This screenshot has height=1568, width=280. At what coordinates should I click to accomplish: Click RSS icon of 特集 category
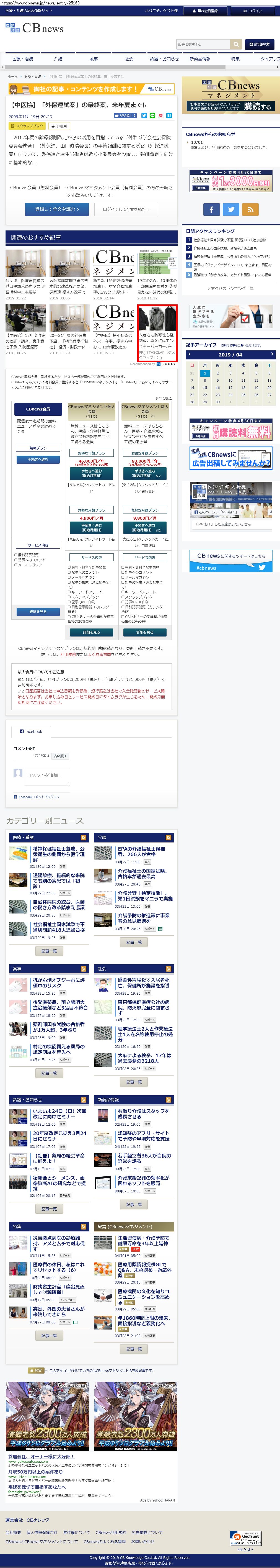pos(84,1226)
